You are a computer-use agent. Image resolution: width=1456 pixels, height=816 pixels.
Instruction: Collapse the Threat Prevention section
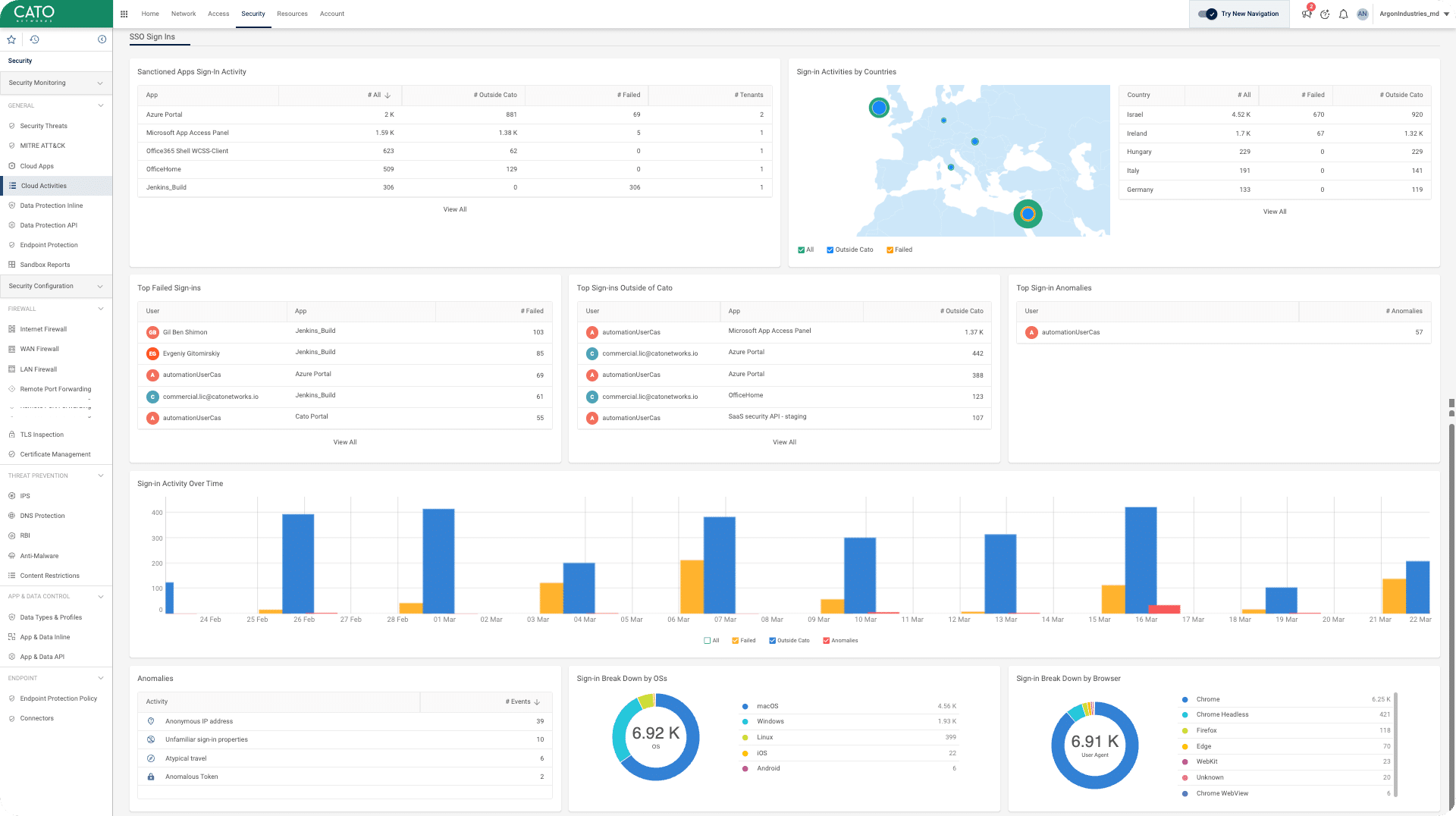(x=101, y=475)
